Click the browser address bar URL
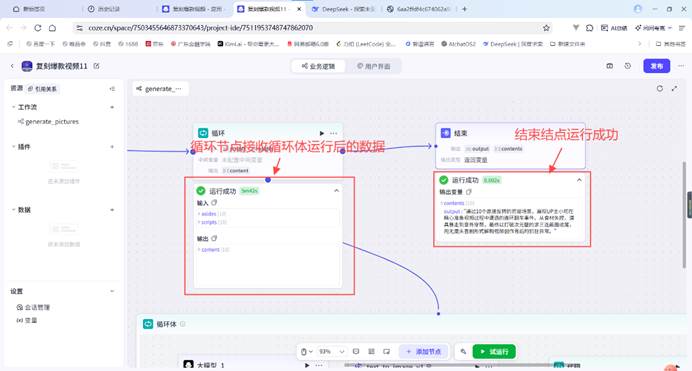Screen dimensions: 692x371 [200, 28]
